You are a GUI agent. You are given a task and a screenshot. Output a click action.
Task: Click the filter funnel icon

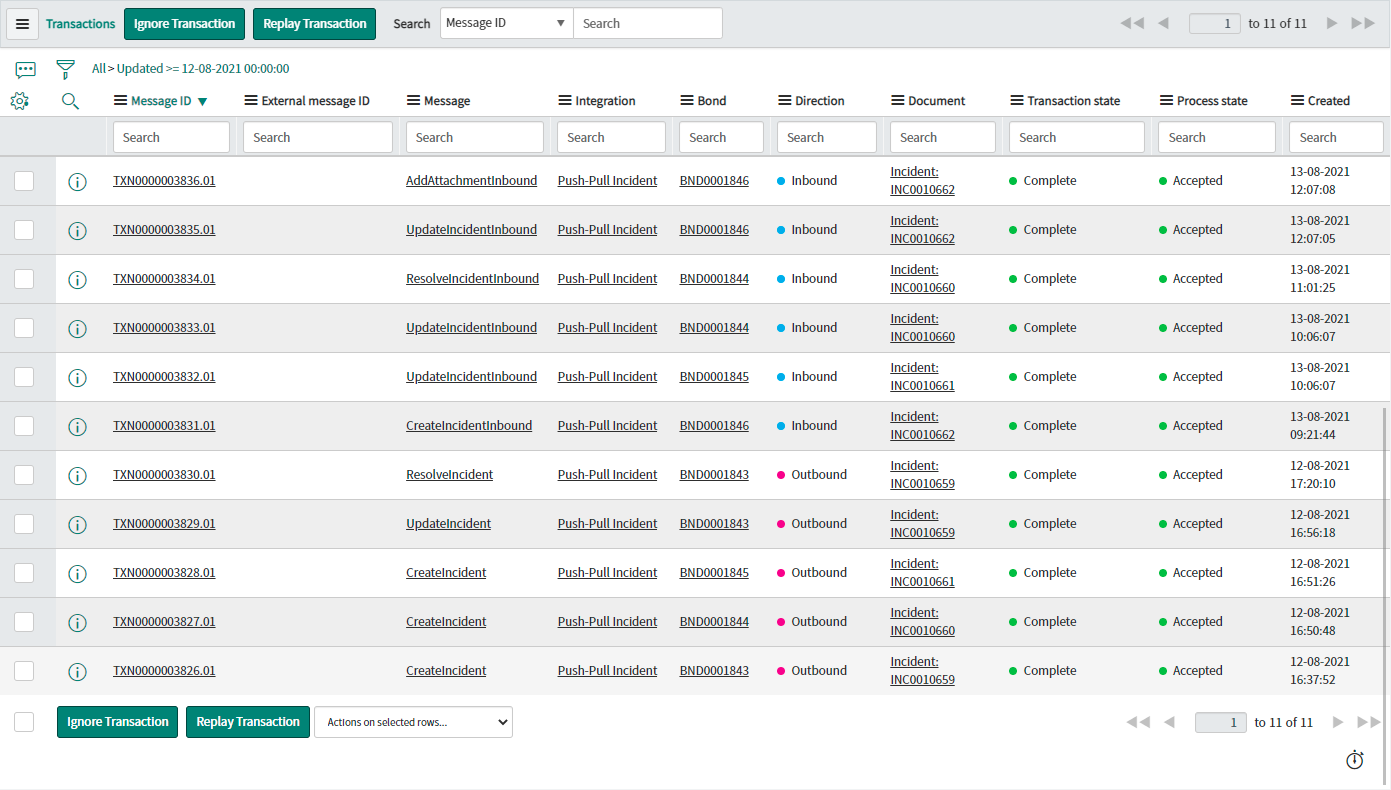[x=65, y=69]
